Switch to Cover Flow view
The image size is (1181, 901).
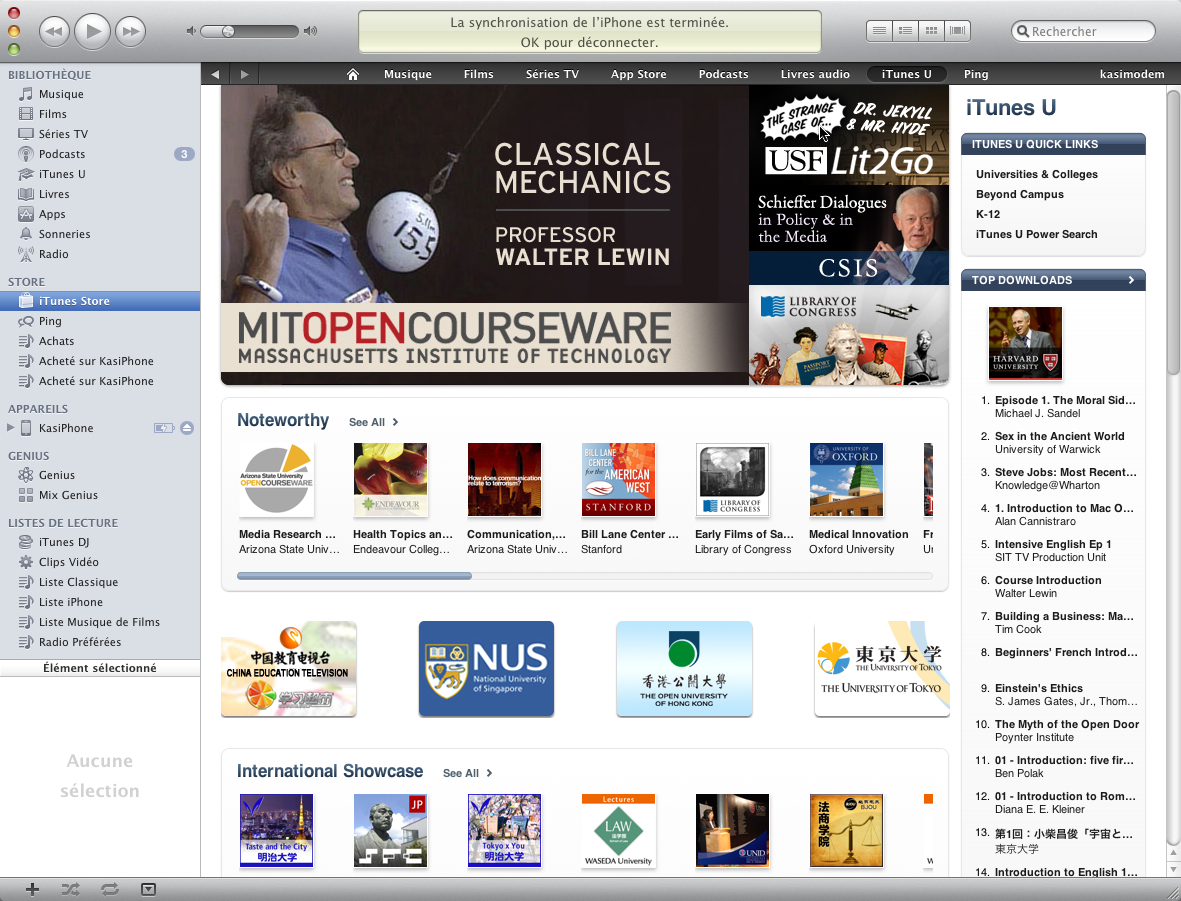957,31
